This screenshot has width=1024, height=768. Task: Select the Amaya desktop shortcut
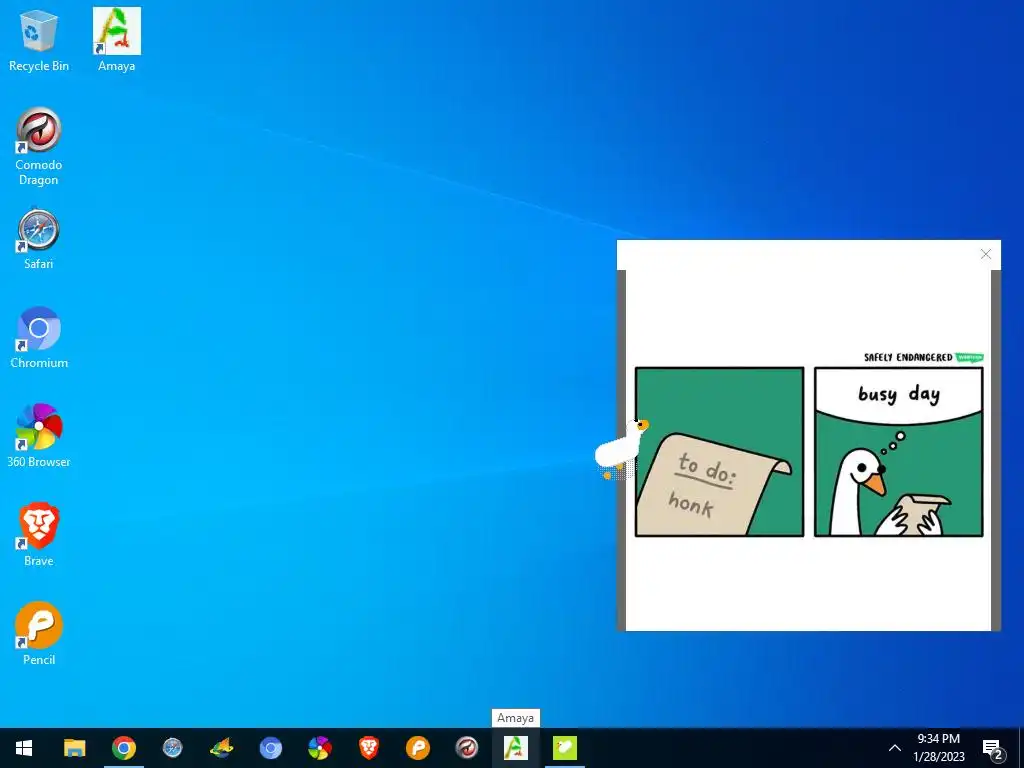pyautogui.click(x=116, y=40)
